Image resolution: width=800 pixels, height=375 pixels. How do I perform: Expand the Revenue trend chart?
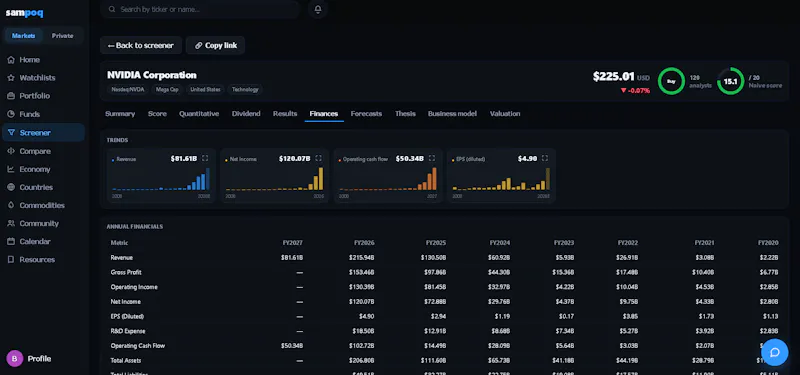[x=205, y=158]
